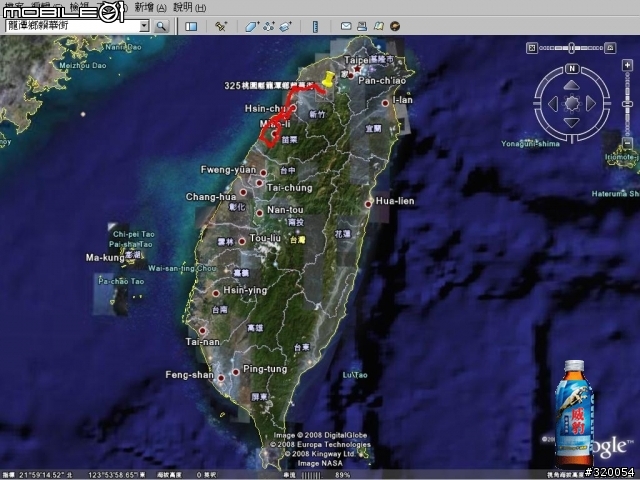The width and height of the screenshot is (640, 480).
Task: Click the Sky mode planet icon
Action: point(395,26)
